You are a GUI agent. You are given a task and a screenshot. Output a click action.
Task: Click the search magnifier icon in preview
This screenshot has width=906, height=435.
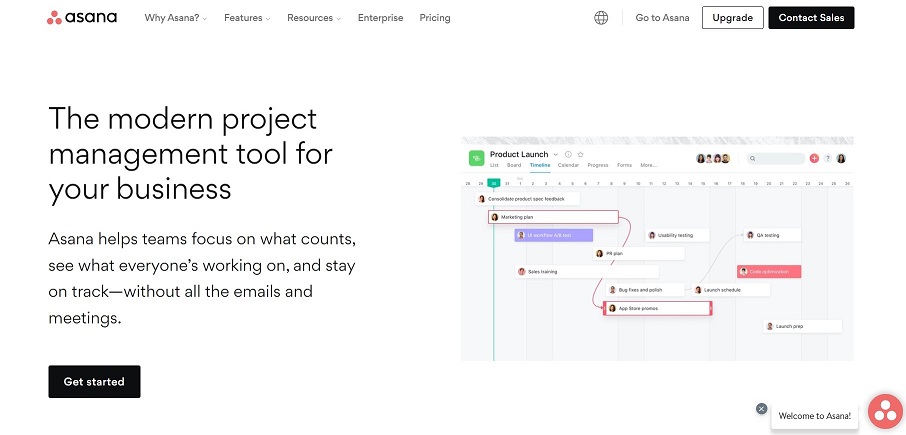[753, 158]
